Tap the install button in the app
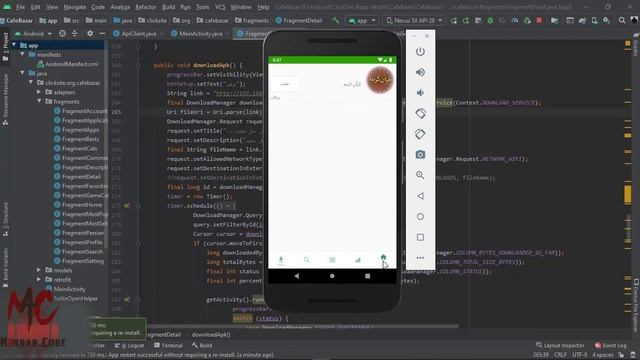 (x=284, y=84)
